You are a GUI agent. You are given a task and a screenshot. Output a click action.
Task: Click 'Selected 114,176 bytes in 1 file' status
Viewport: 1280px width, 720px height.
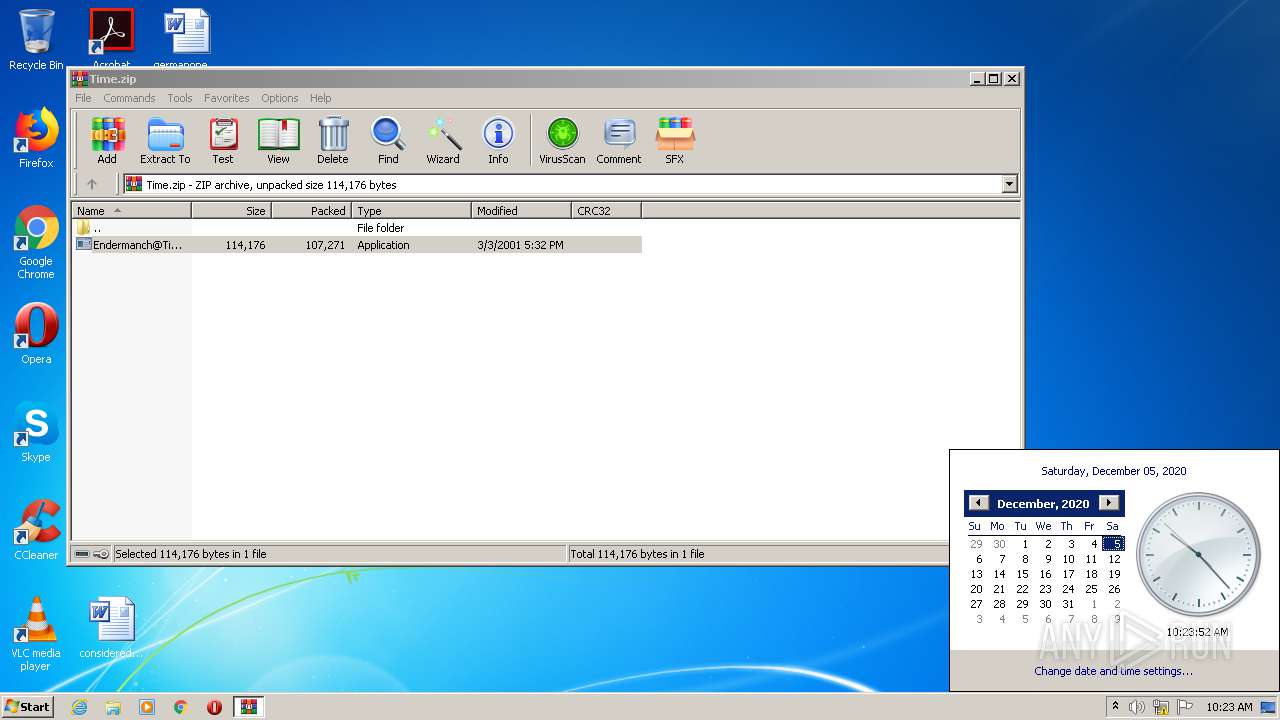point(190,554)
